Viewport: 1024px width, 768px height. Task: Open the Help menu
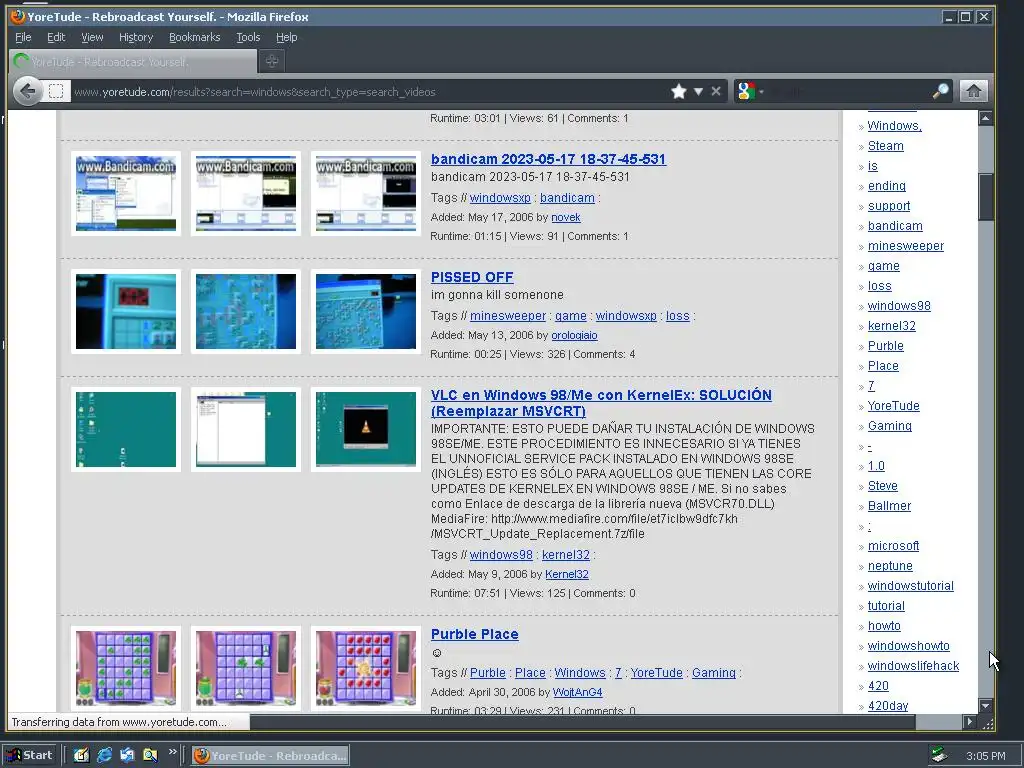tap(286, 37)
